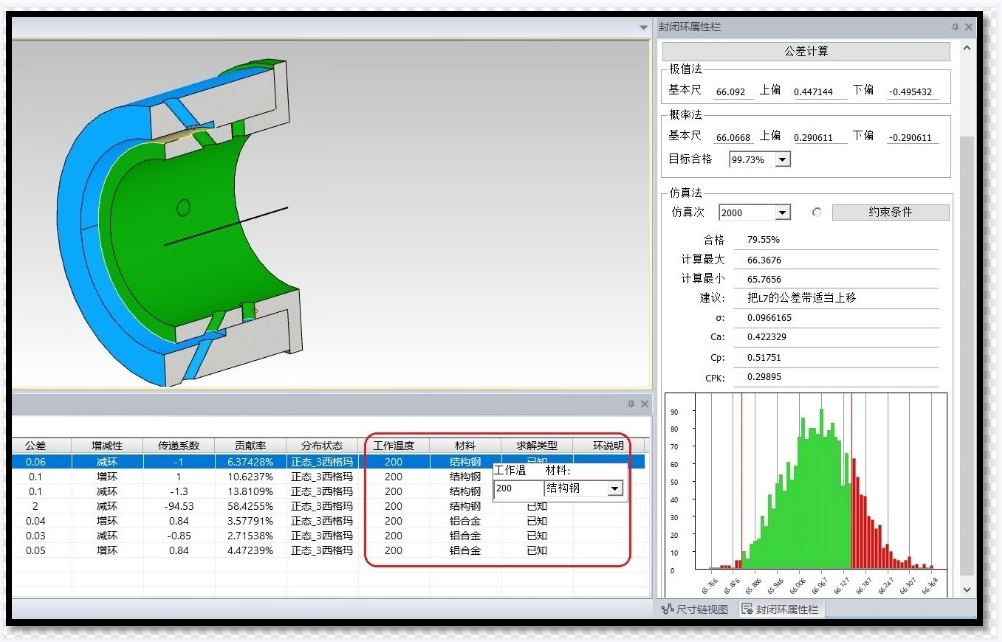
Task: Click the 极值法 基本尺 field 66.092
Action: click(733, 91)
